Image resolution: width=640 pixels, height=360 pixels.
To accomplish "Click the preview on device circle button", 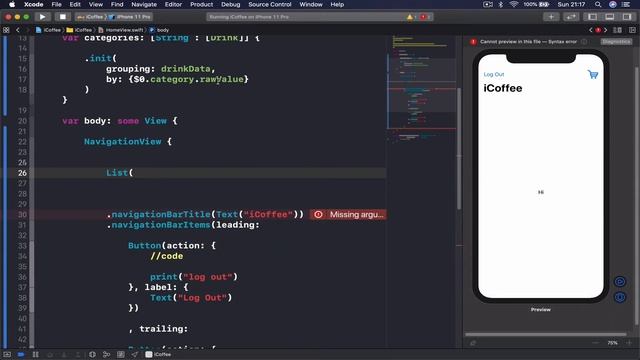I will point(620,297).
